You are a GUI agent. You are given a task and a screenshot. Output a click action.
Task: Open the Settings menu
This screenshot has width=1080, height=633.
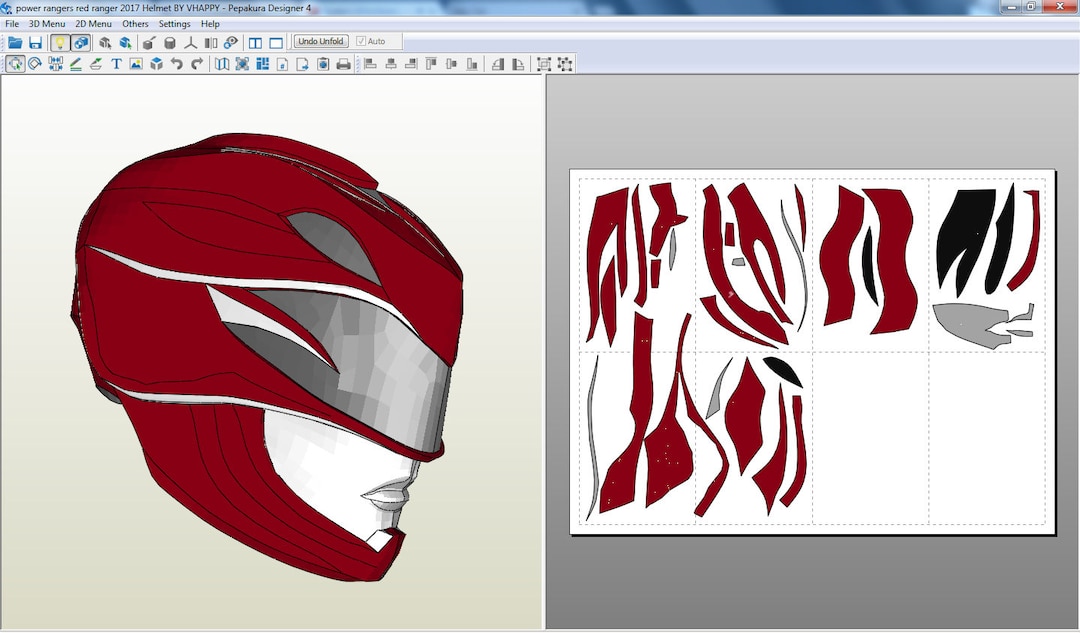tap(174, 23)
